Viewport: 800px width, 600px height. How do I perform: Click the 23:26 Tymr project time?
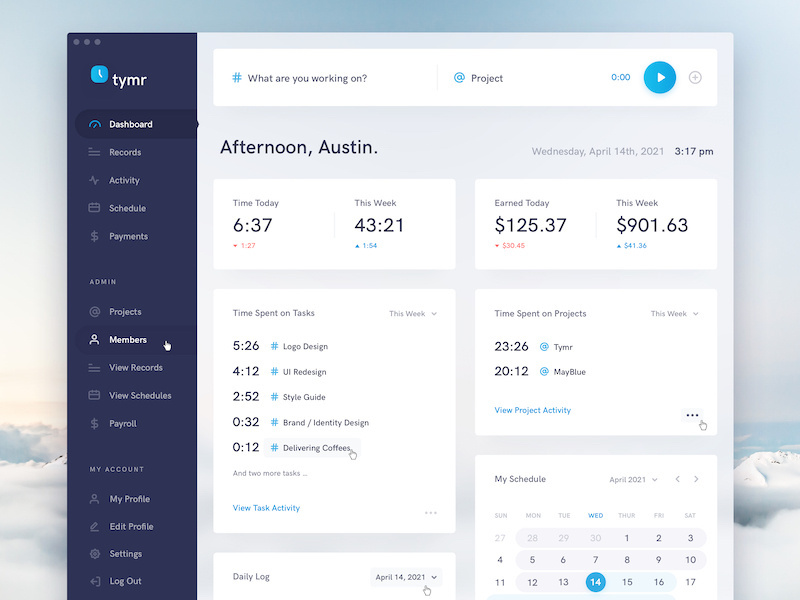point(511,347)
